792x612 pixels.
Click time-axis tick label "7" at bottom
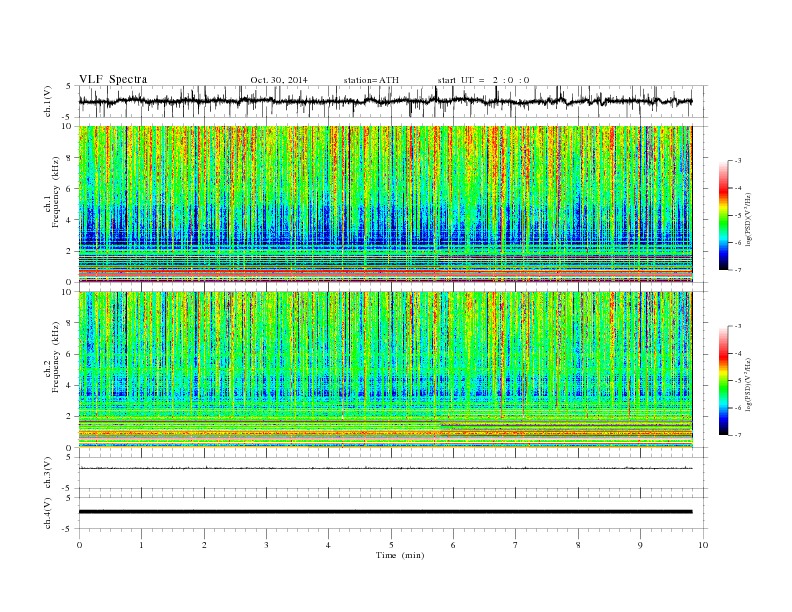[516, 545]
